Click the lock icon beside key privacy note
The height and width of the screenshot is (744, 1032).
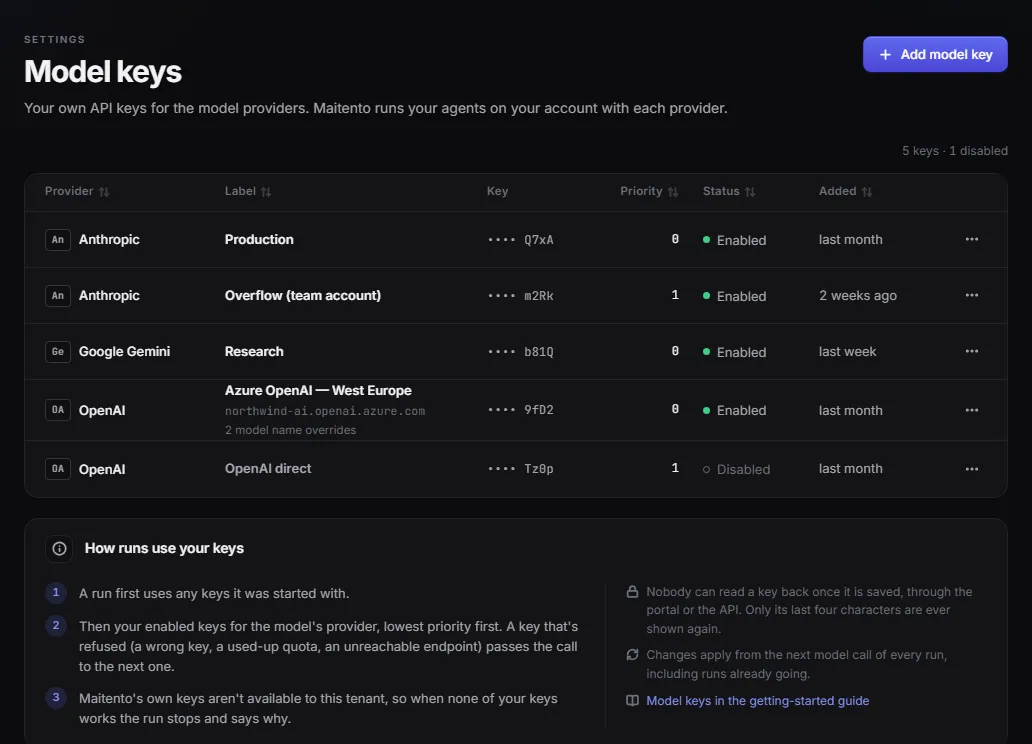tap(632, 591)
